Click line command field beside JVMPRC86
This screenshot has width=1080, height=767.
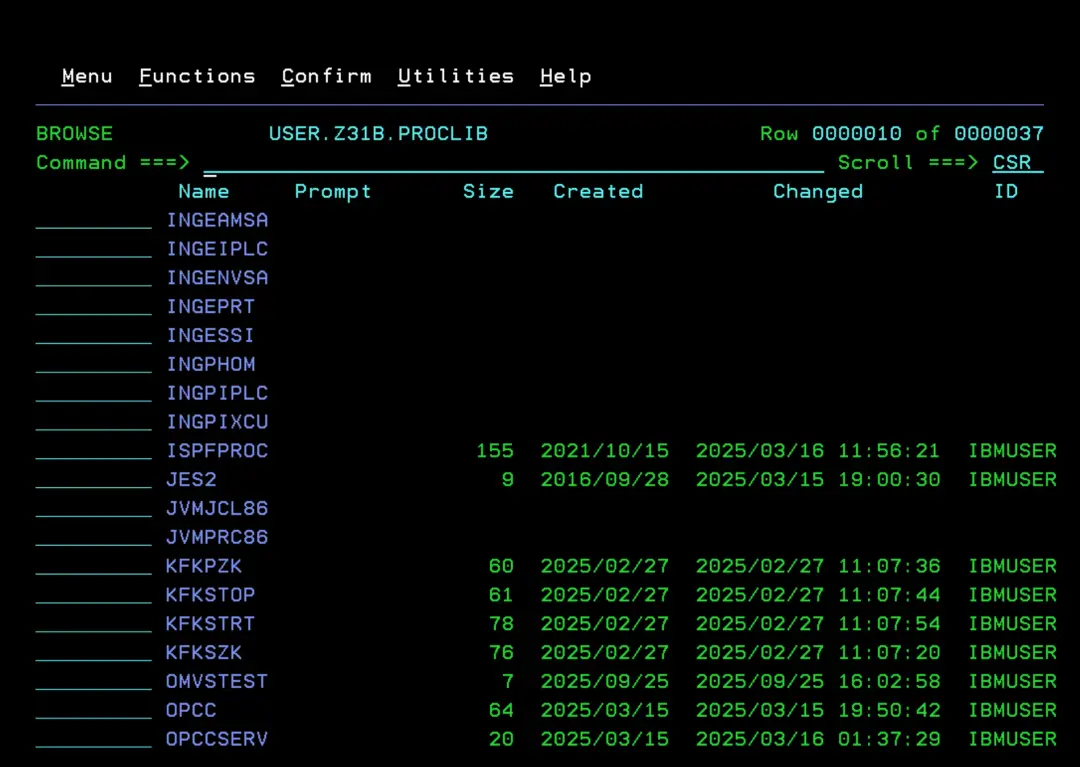point(94,538)
